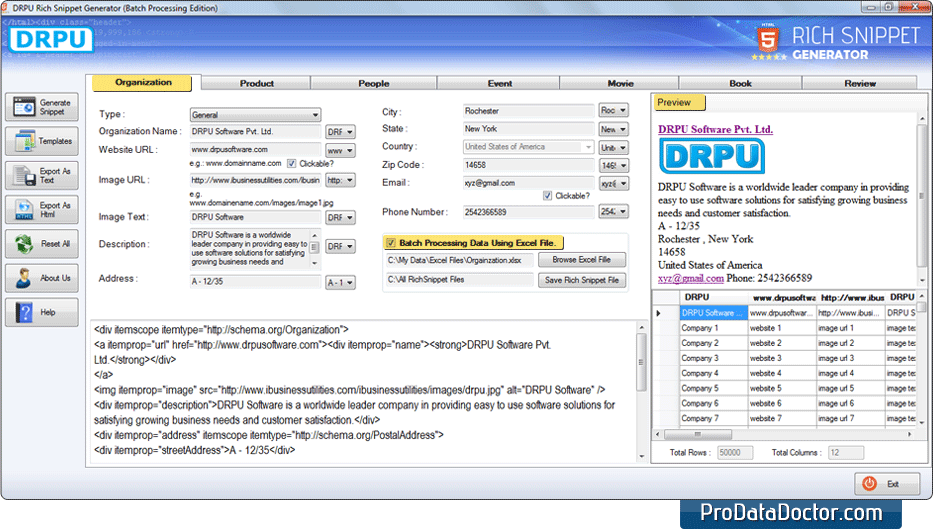
Task: Open column dropdown beside Zip Code
Action: [613, 165]
